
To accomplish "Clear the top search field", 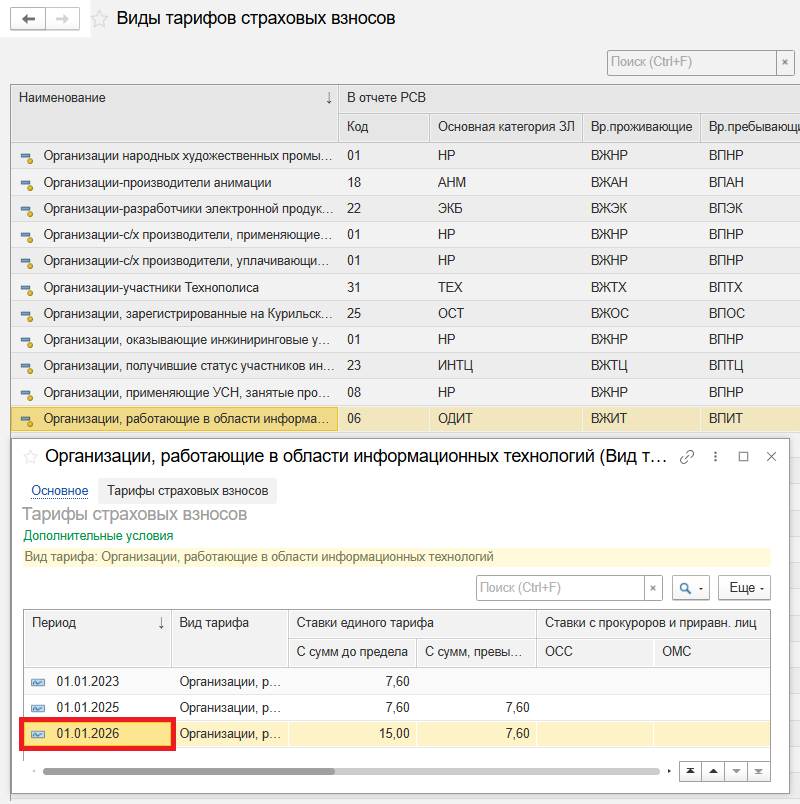I will click(785, 62).
